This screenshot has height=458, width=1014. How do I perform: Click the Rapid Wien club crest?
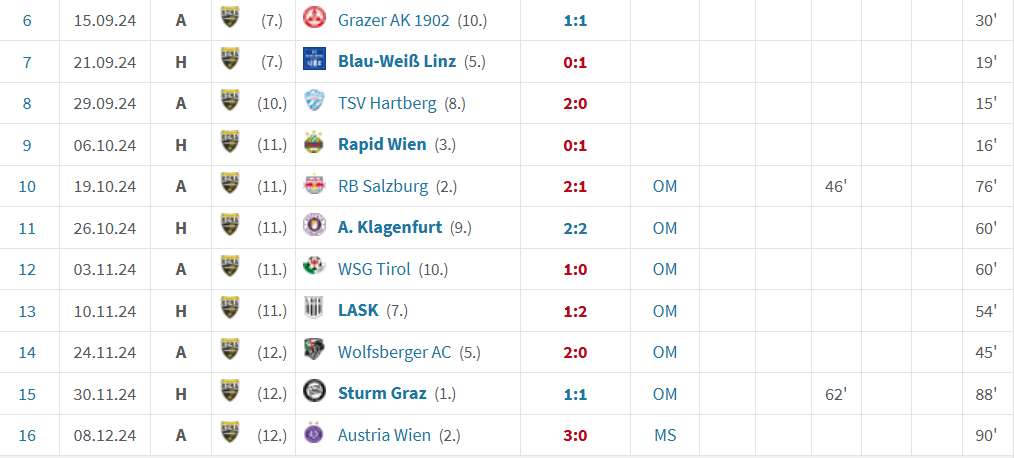point(314,144)
